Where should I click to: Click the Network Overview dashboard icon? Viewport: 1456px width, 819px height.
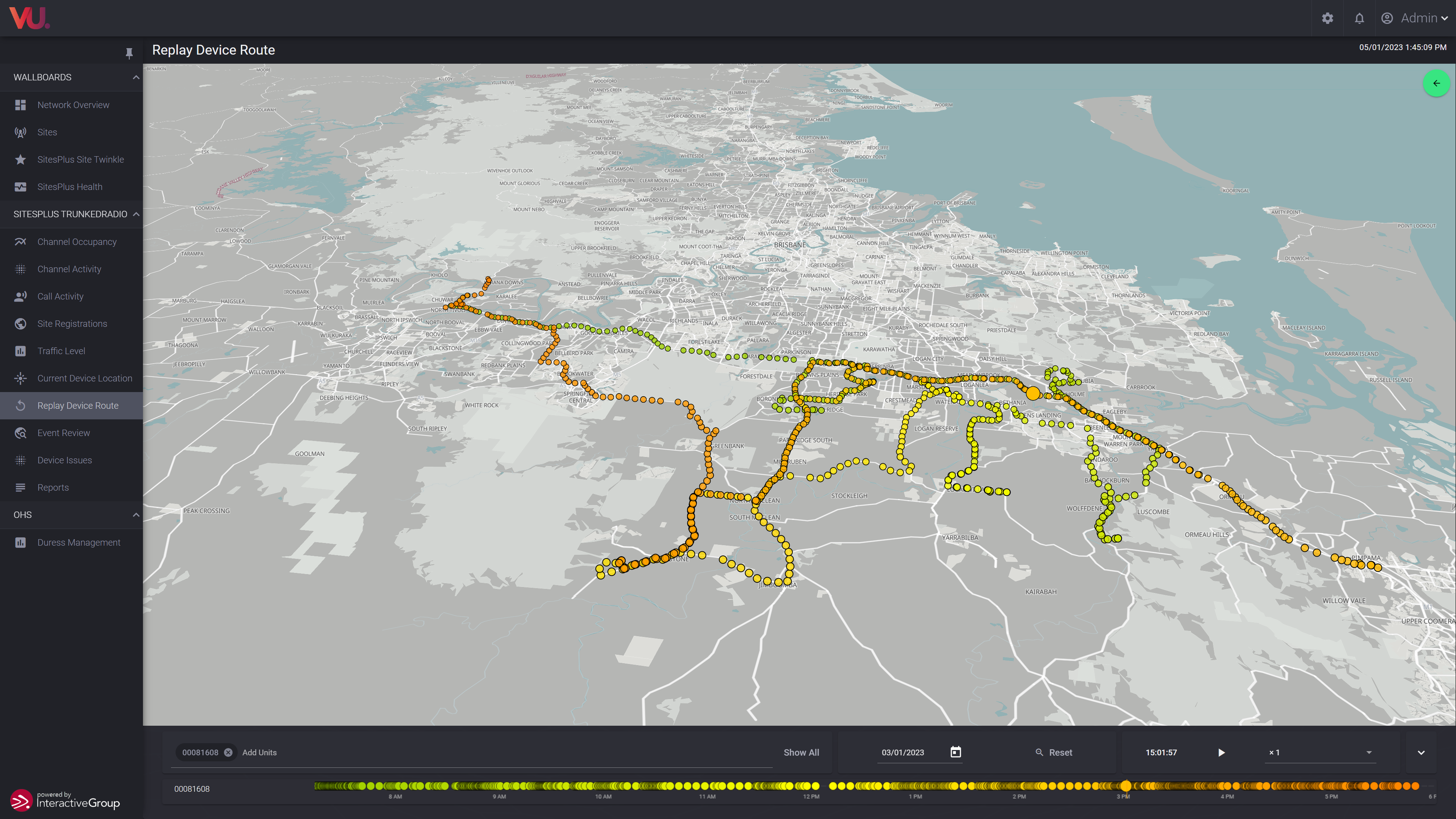[20, 105]
